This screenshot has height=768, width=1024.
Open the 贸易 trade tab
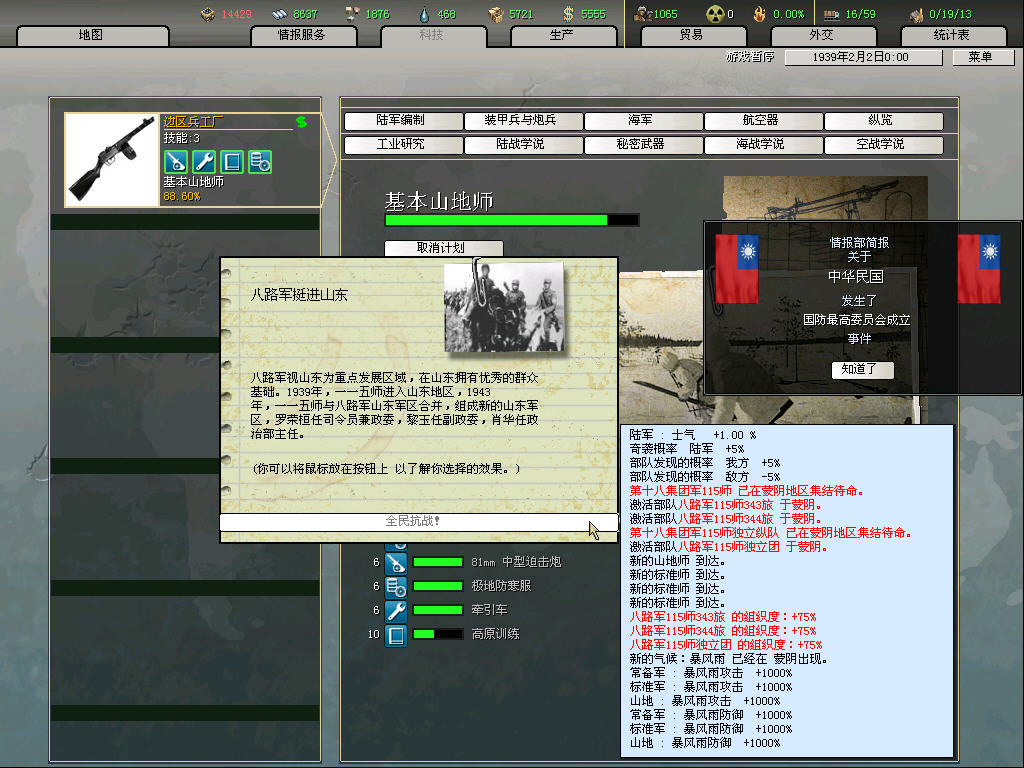[x=692, y=35]
